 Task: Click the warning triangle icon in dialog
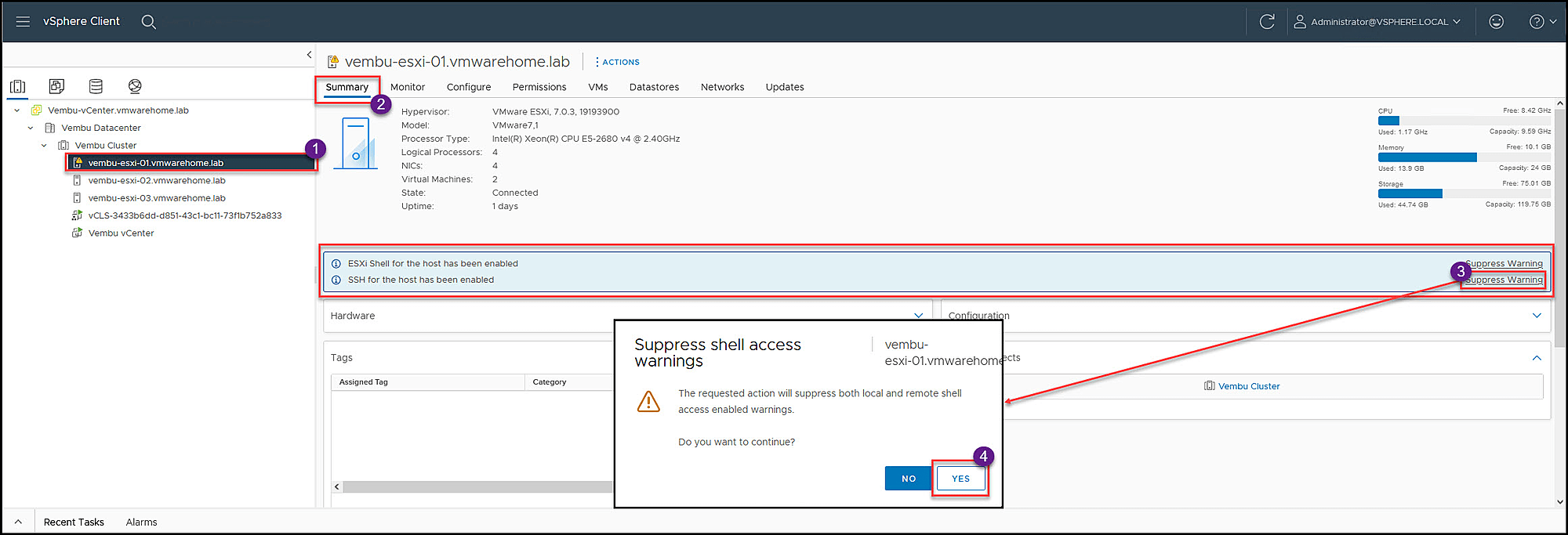click(648, 401)
